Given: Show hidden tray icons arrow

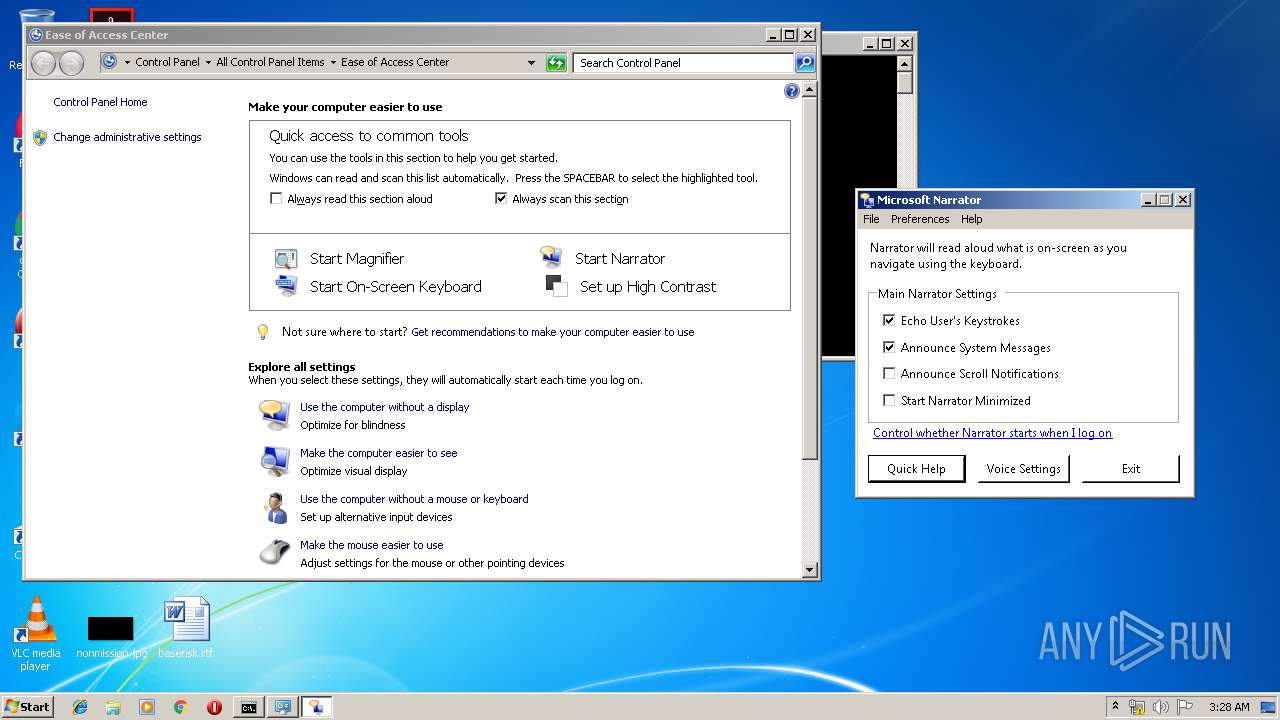Looking at the screenshot, I should coord(1115,707).
